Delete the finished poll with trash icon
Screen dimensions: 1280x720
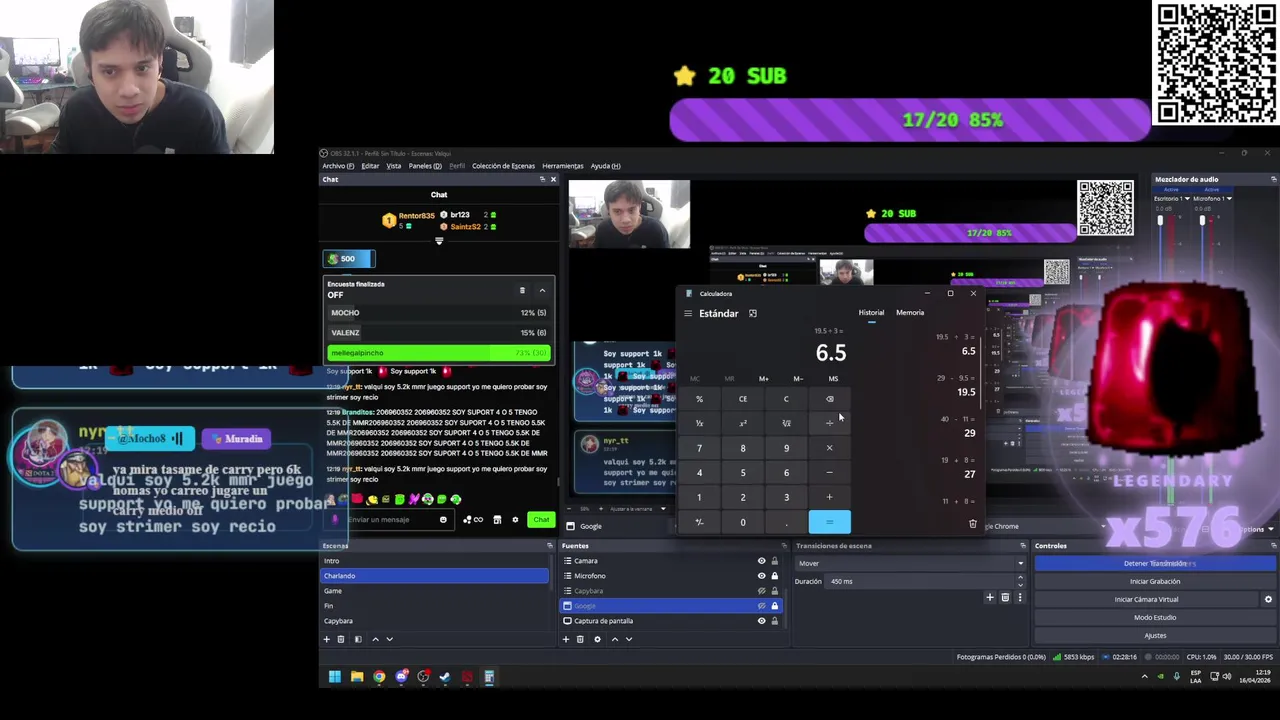click(522, 290)
